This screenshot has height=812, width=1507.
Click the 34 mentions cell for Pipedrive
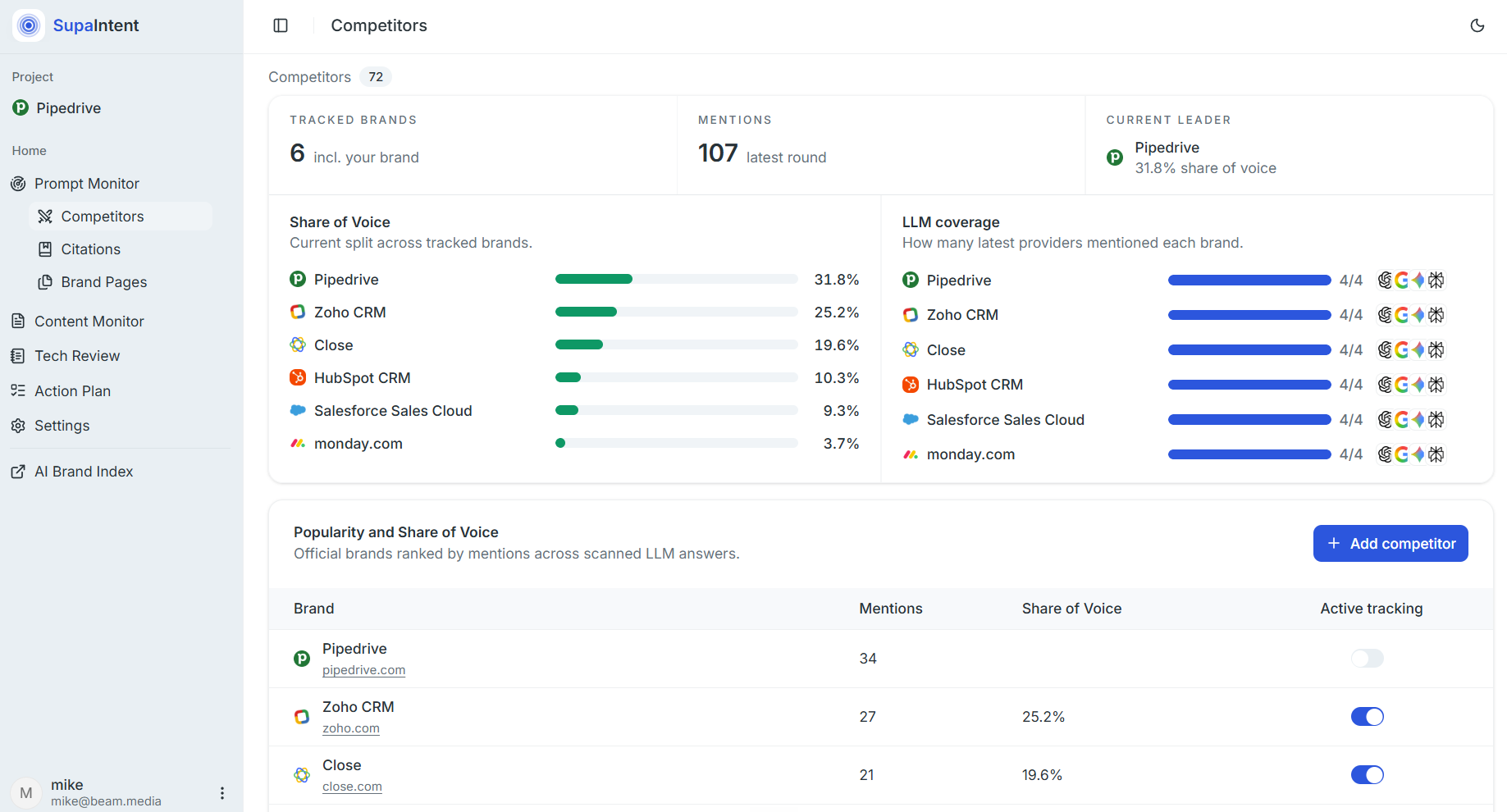point(868,659)
